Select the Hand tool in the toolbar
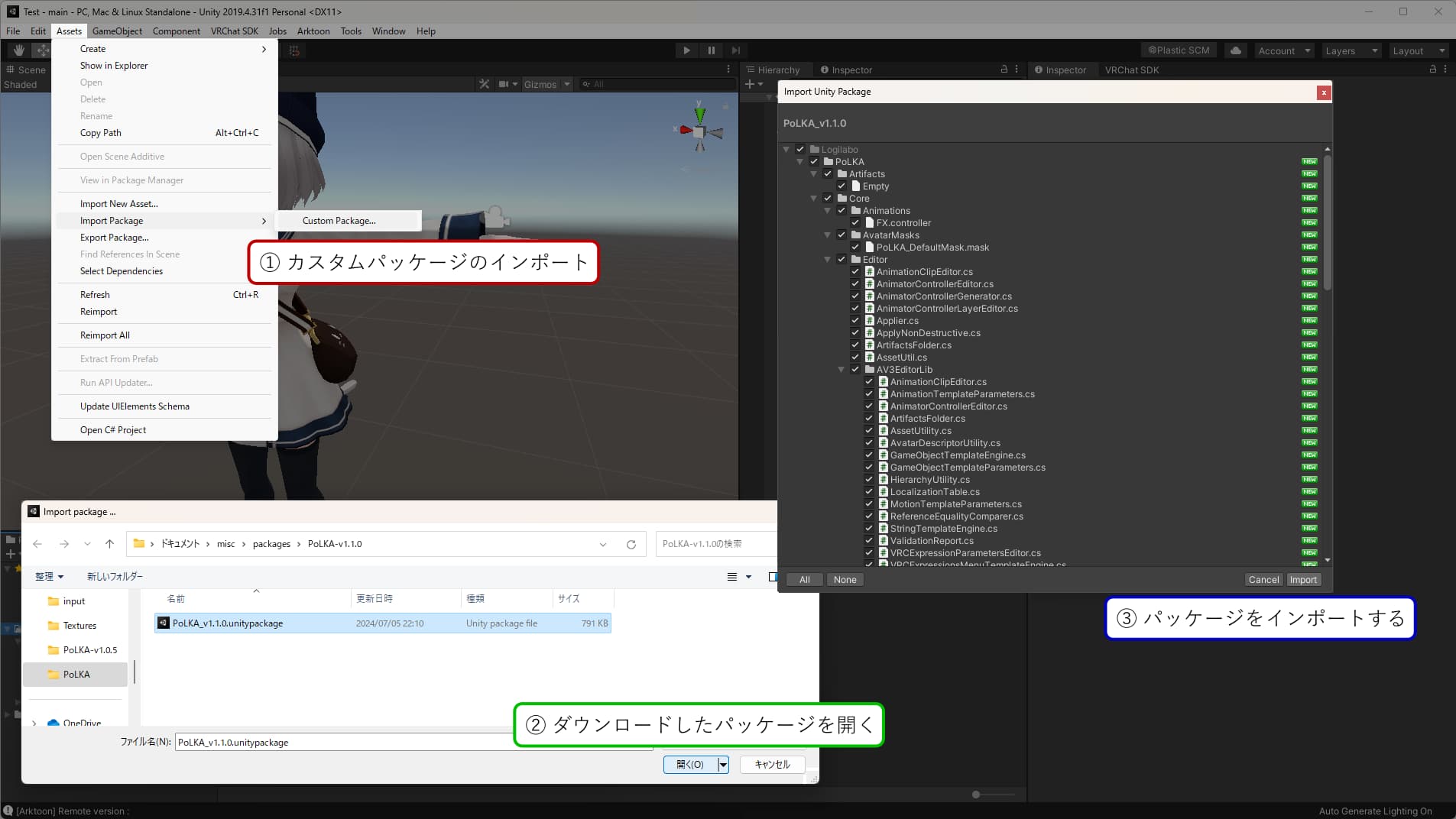Screen dimensions: 1456x819 (x=18, y=50)
